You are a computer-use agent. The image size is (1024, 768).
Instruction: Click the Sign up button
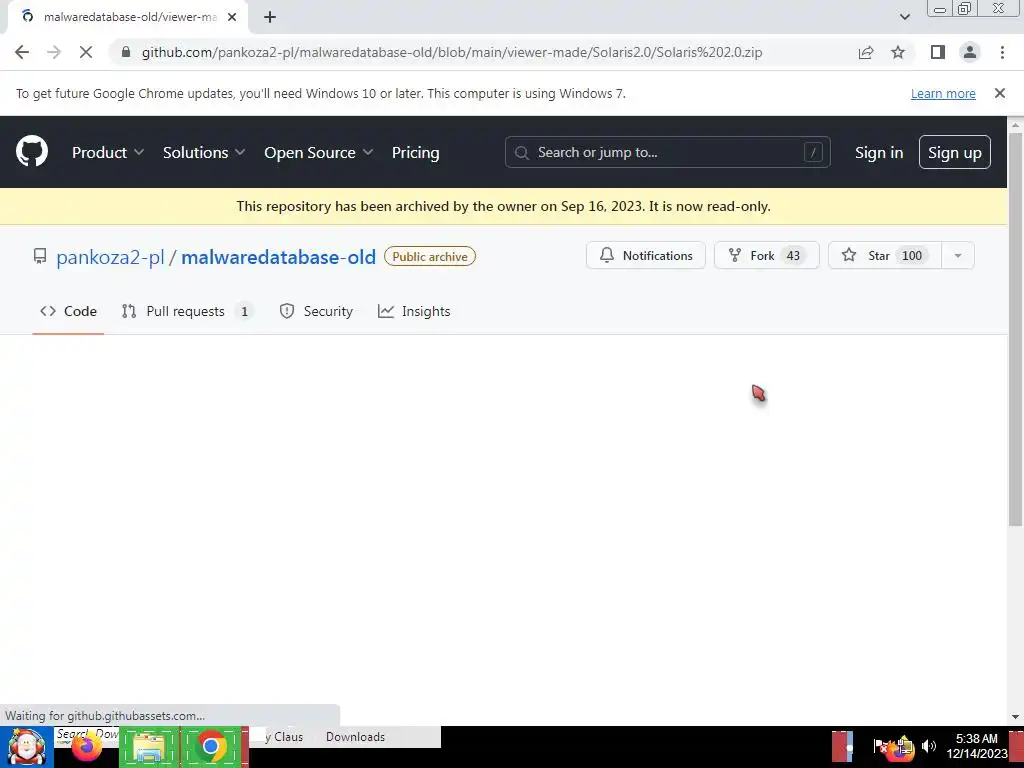955,152
